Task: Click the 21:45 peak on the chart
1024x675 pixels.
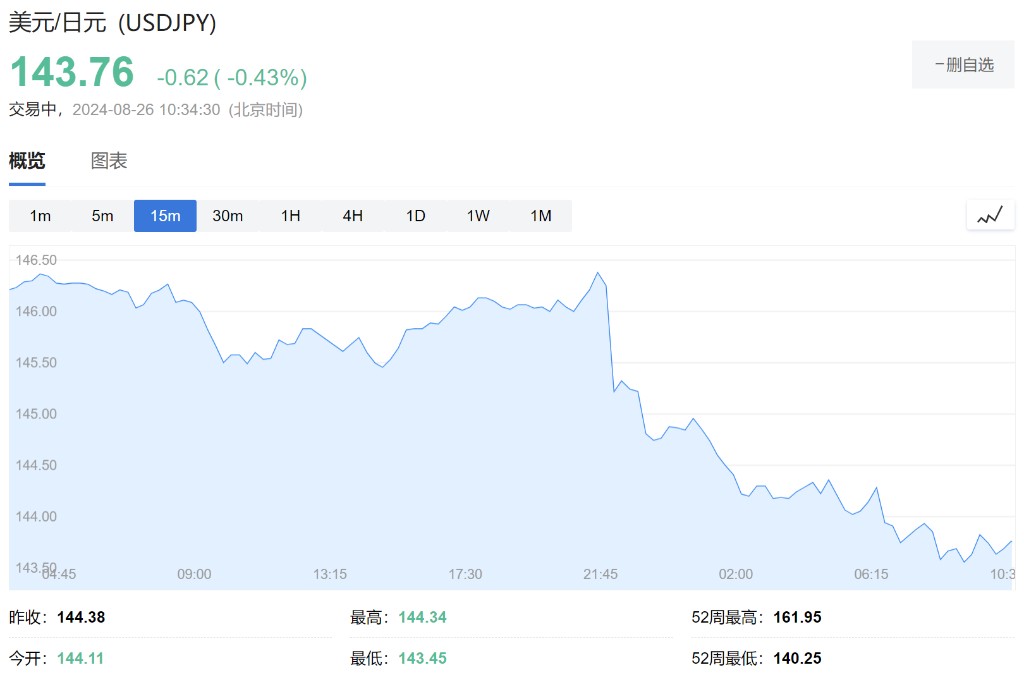Action: [598, 273]
